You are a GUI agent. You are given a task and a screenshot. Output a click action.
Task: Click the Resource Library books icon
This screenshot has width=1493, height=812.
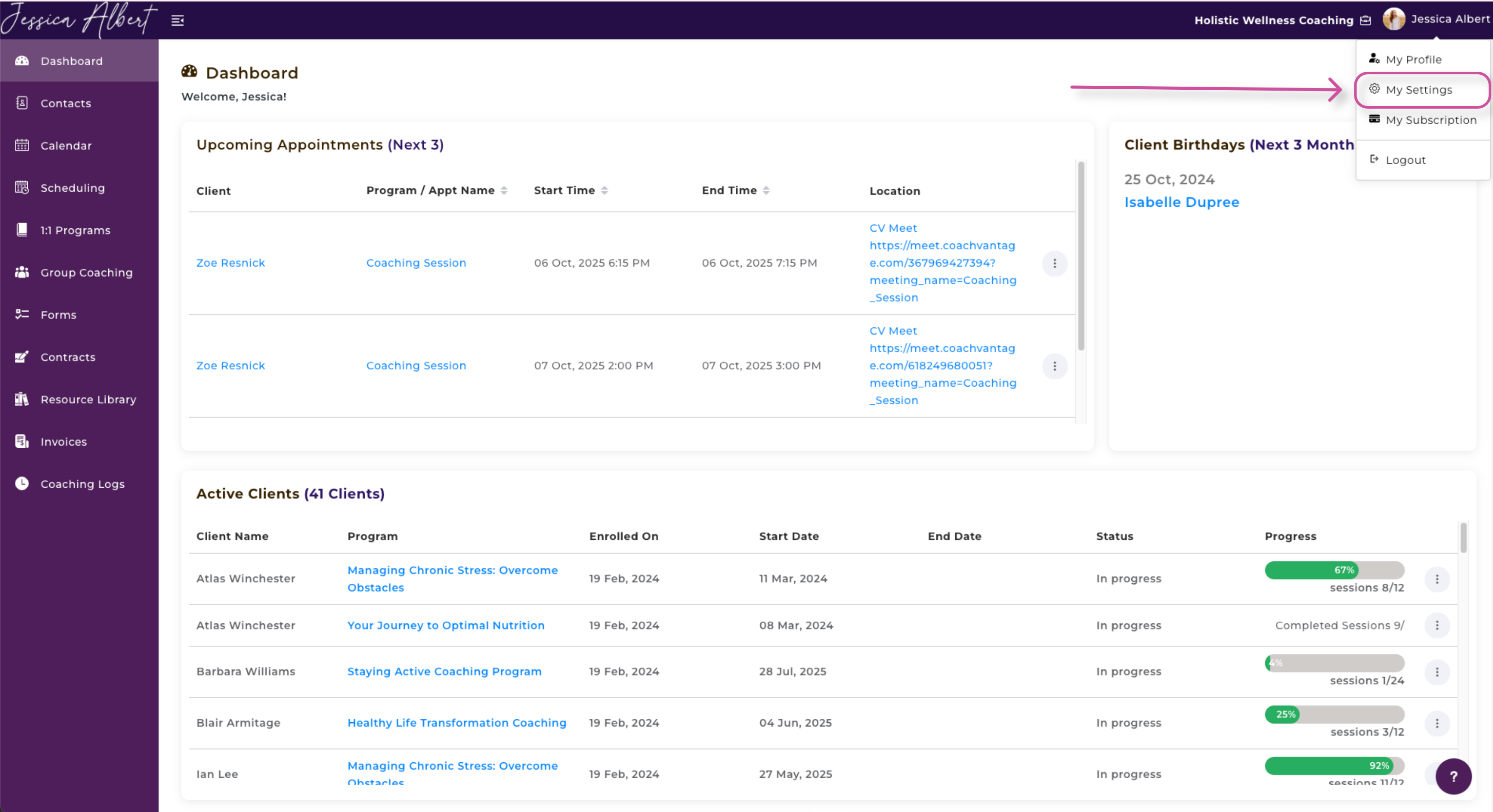pyautogui.click(x=22, y=399)
